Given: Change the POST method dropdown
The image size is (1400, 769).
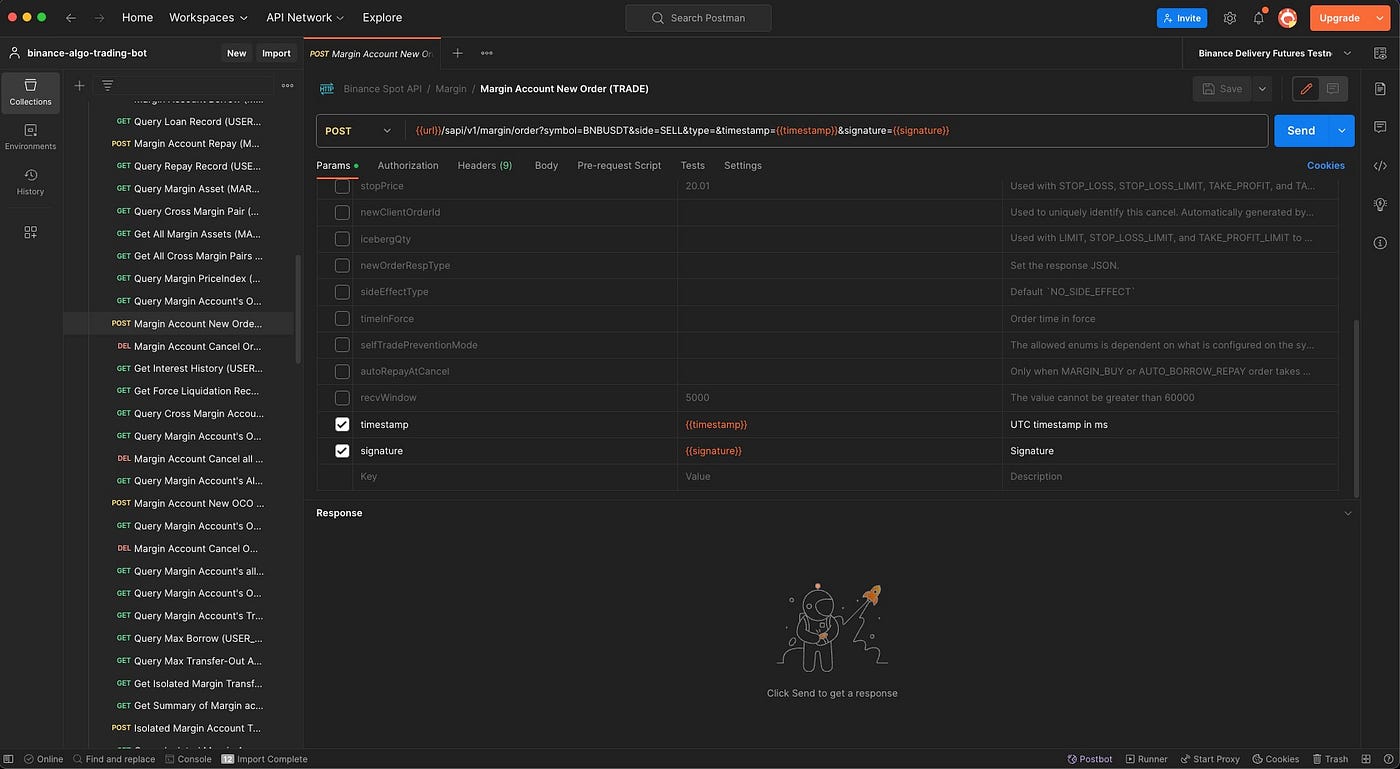Looking at the screenshot, I should pyautogui.click(x=359, y=131).
